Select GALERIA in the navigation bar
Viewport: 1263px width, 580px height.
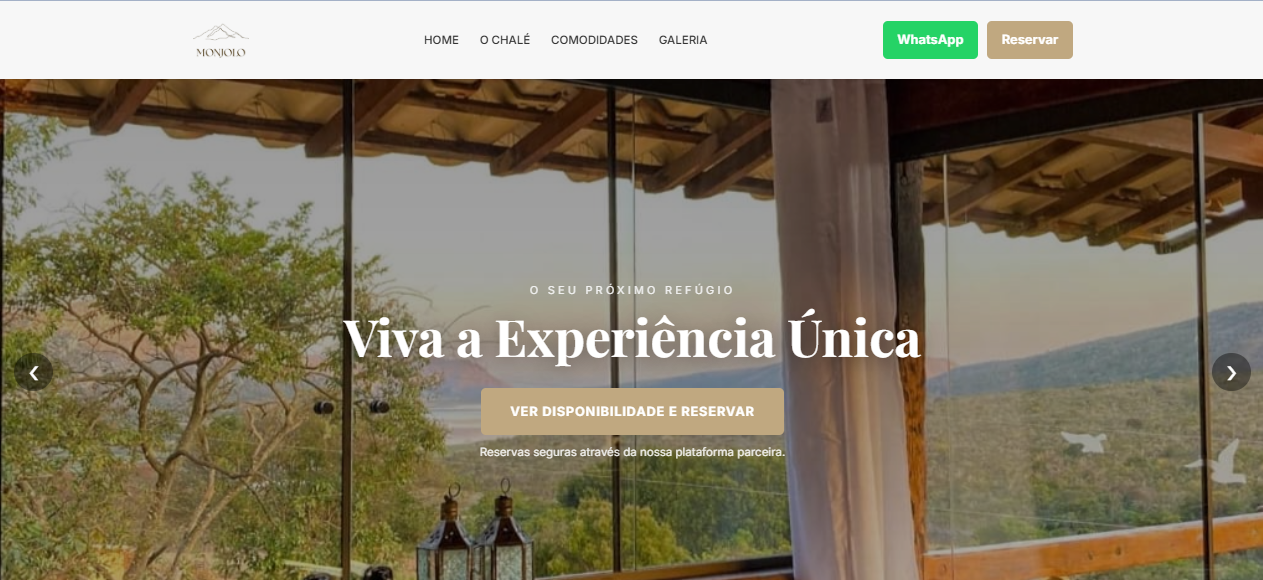(x=683, y=40)
